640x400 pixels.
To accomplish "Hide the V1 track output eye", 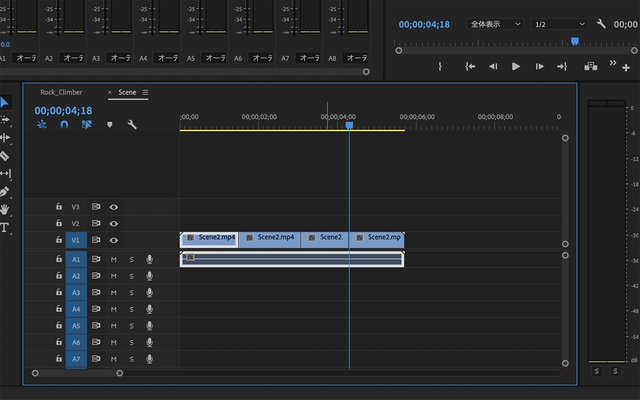I will point(114,240).
